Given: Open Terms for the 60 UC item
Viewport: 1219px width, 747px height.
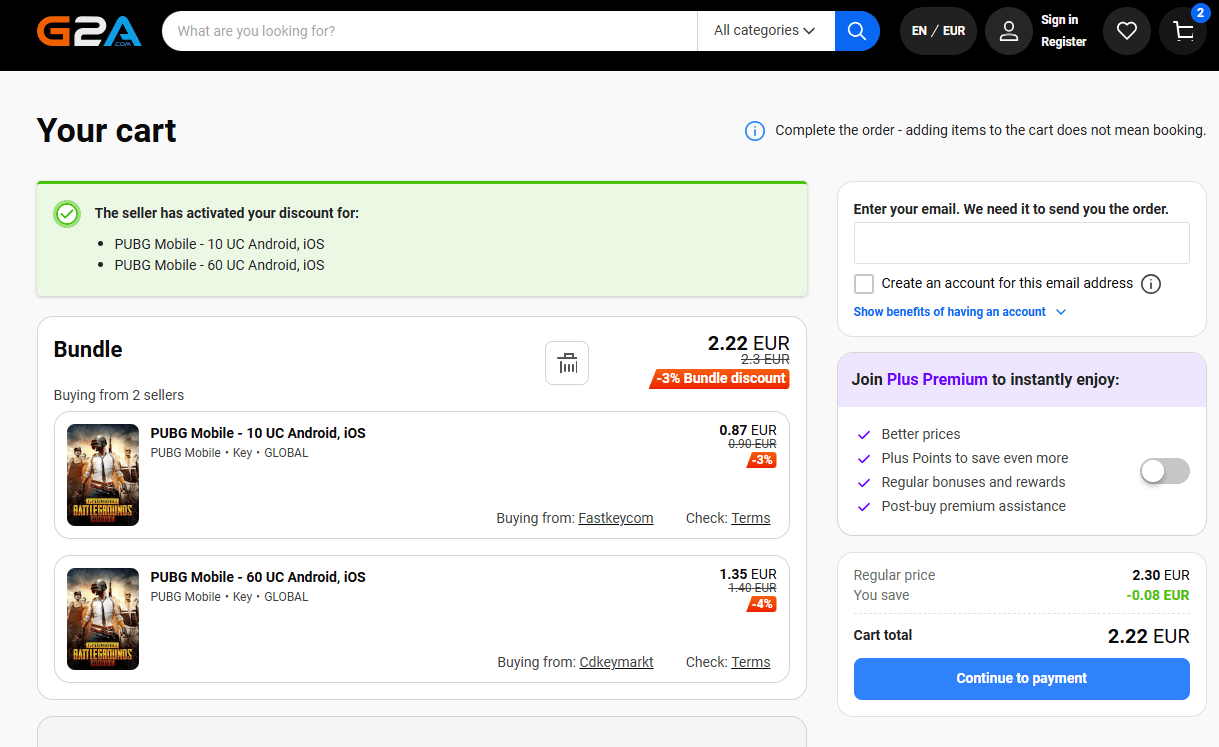Looking at the screenshot, I should click(751, 662).
